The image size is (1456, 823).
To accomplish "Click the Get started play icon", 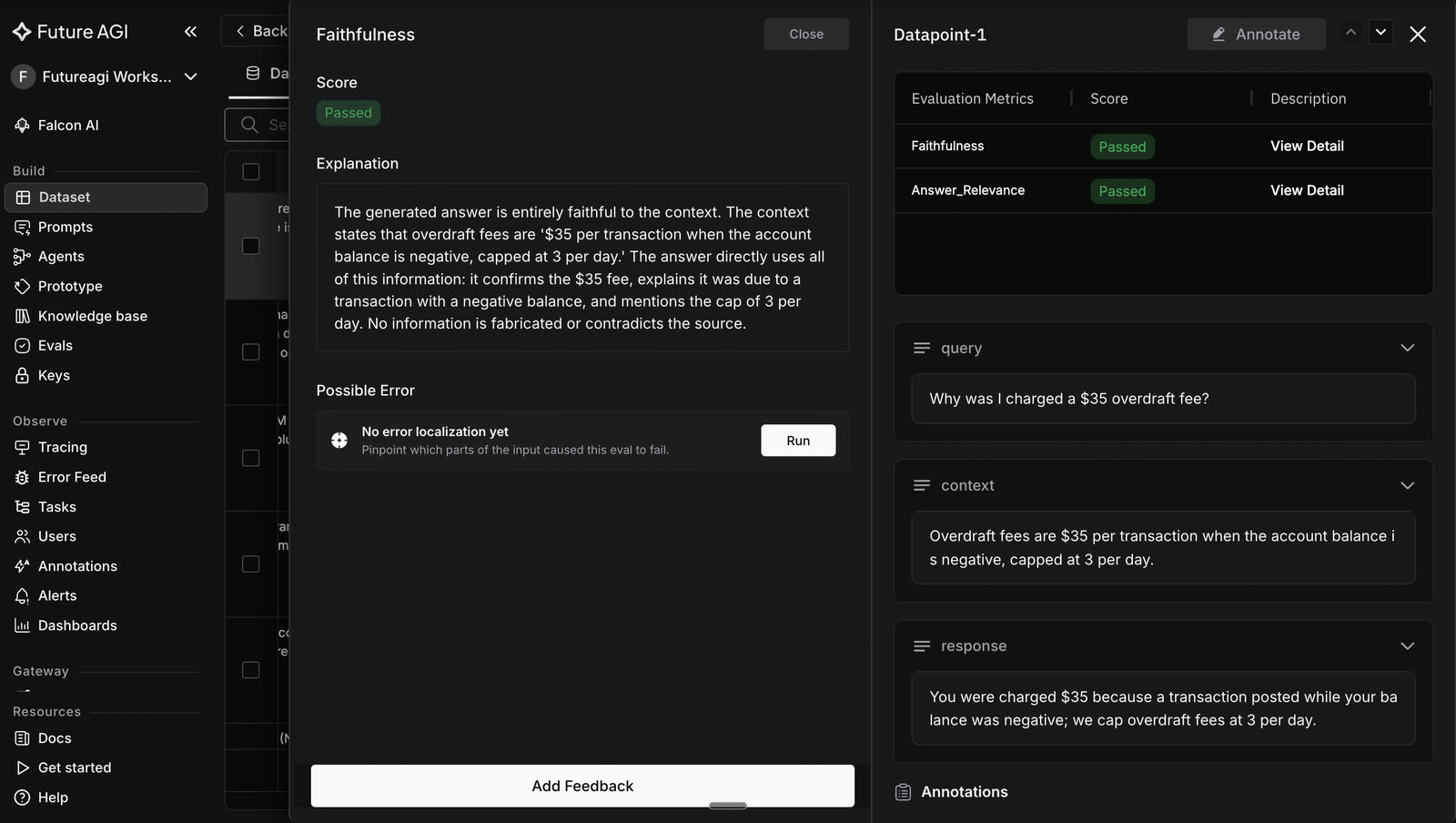I will pos(22,767).
